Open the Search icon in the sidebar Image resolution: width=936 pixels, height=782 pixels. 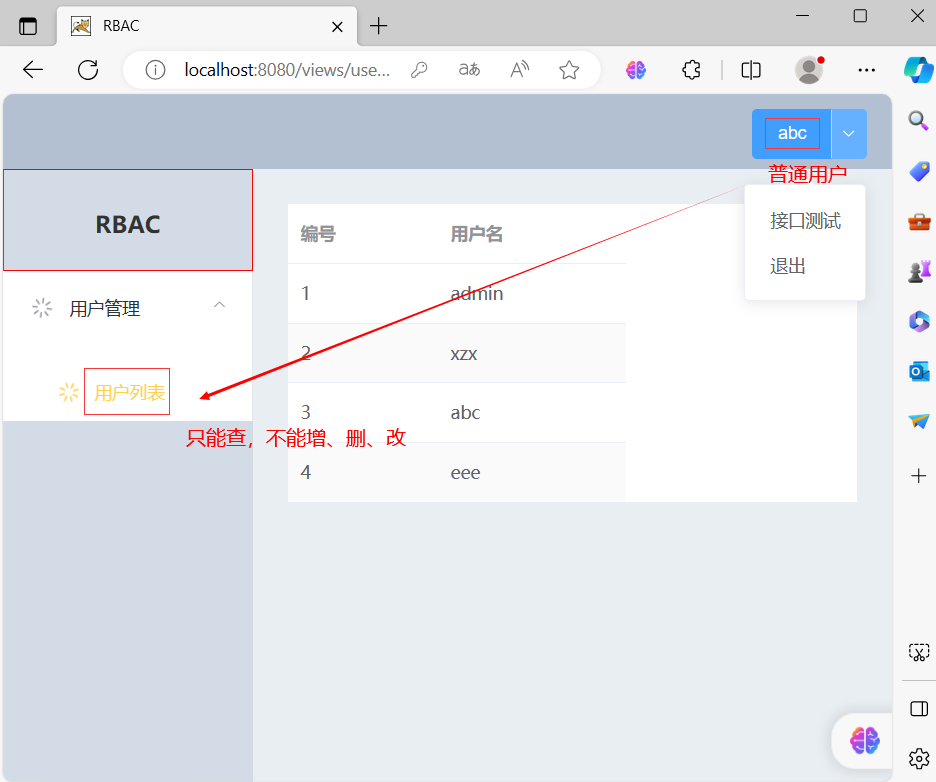918,120
